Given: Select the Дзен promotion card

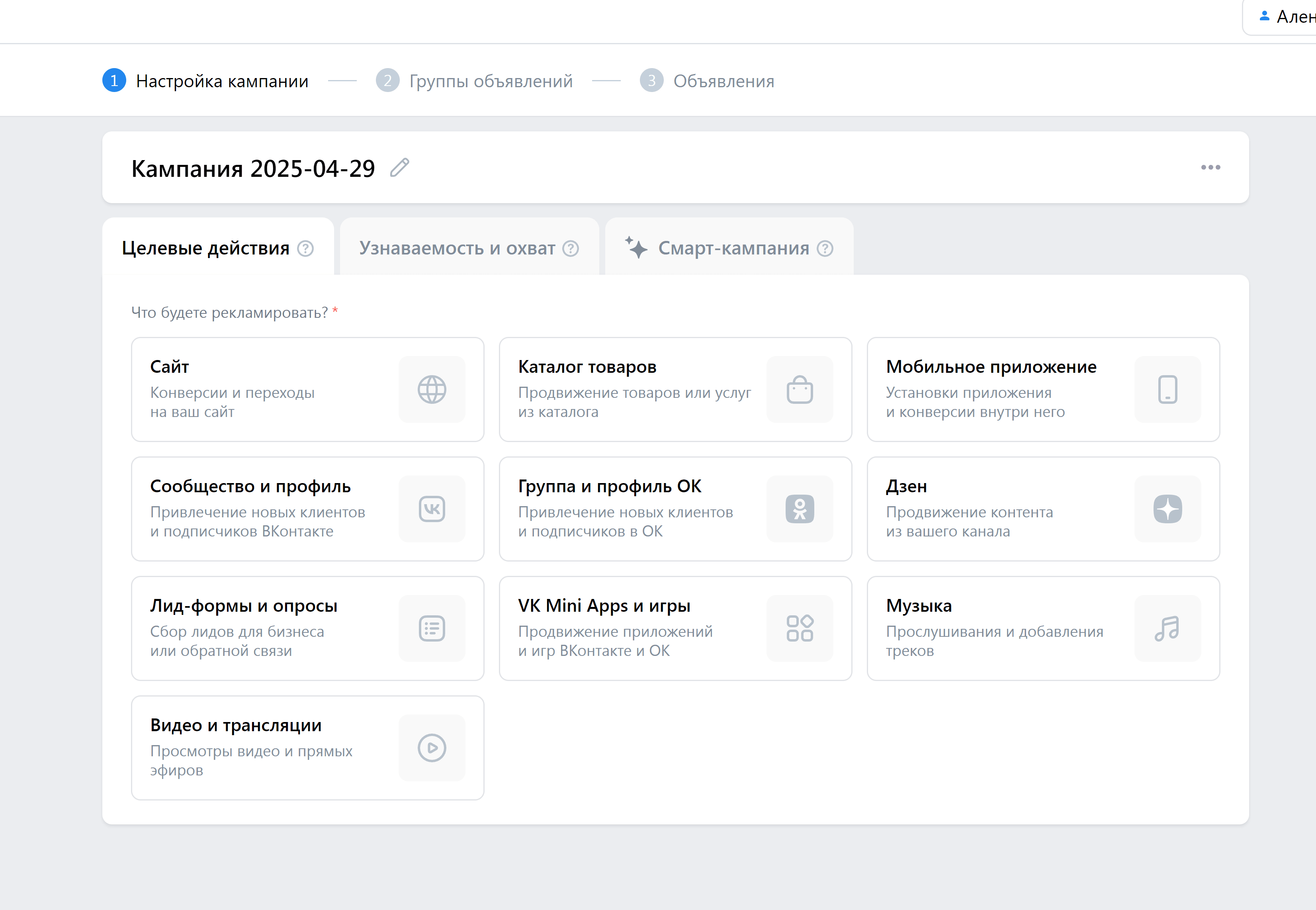Looking at the screenshot, I should [1043, 509].
